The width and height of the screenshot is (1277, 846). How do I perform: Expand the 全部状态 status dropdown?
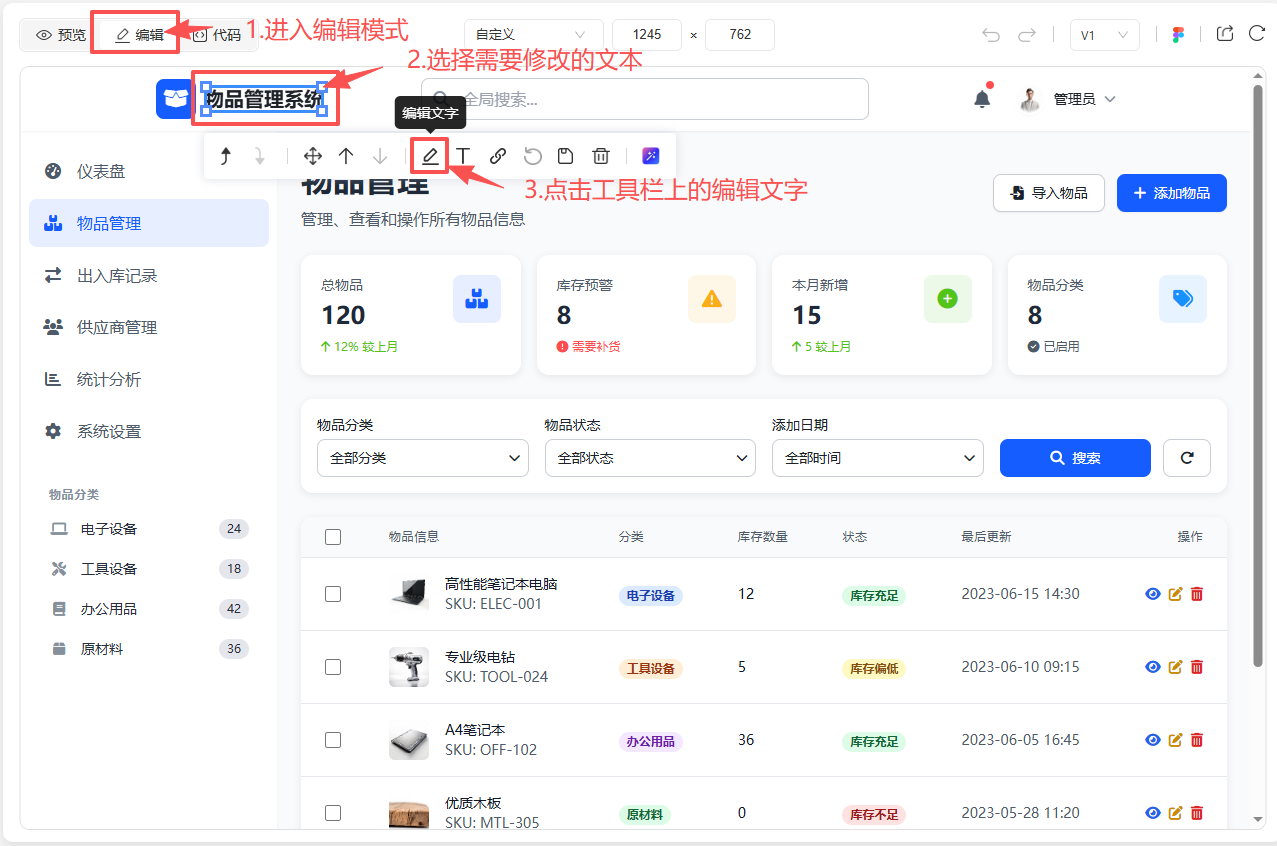pos(650,458)
